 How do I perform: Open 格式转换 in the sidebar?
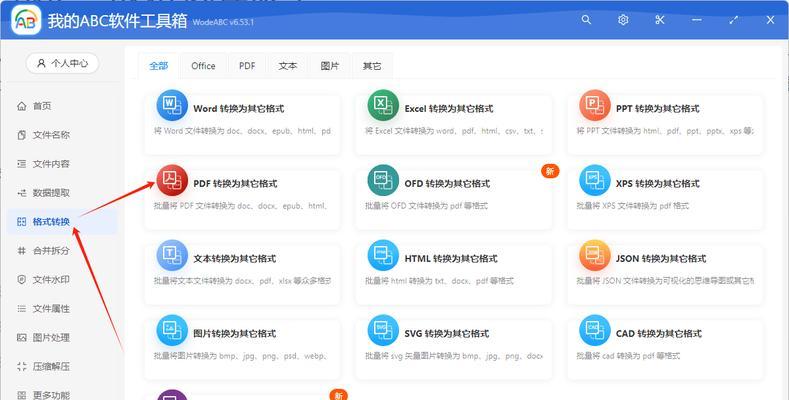(x=62, y=222)
